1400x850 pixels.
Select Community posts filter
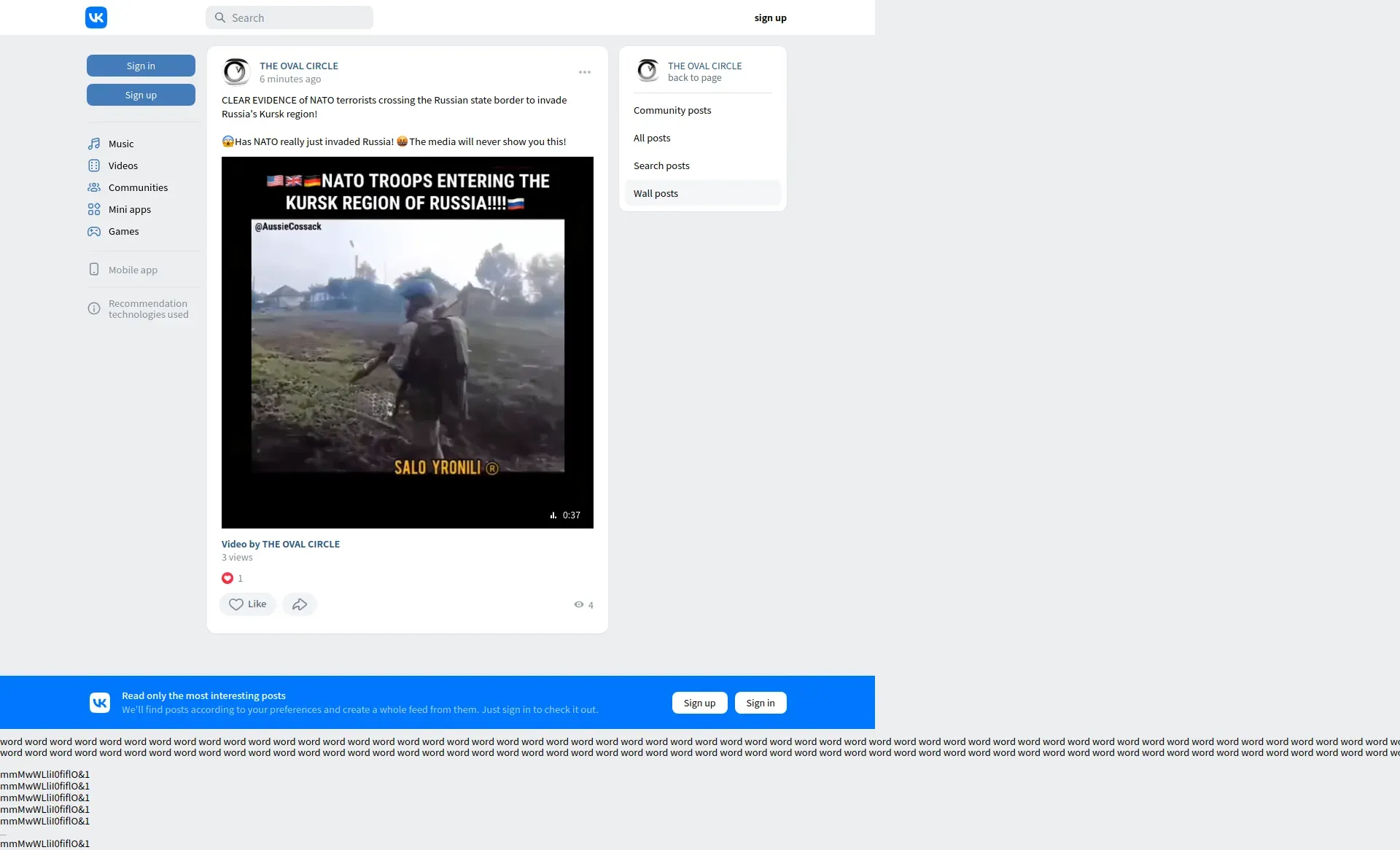(703, 110)
